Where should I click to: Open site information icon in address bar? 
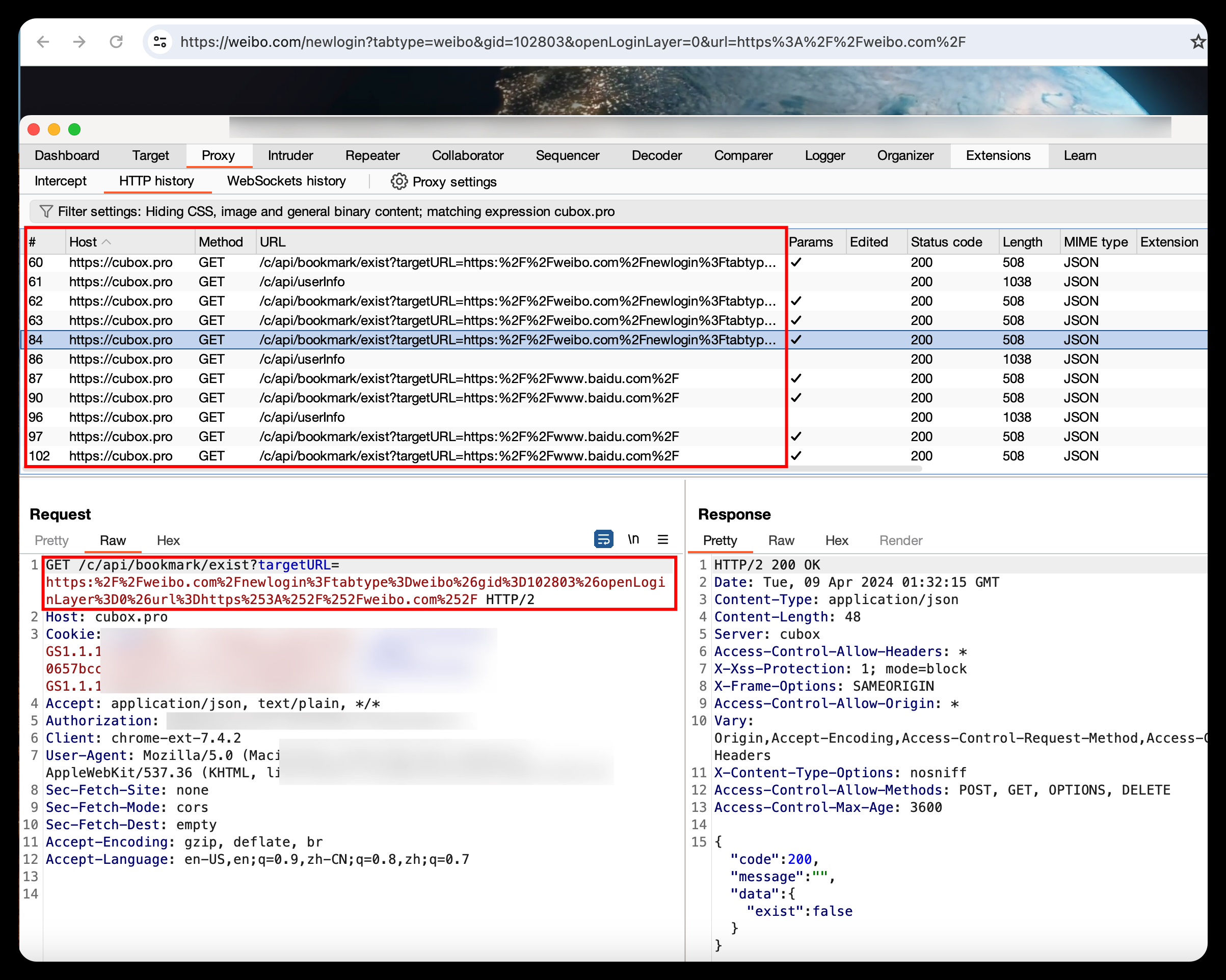(161, 41)
